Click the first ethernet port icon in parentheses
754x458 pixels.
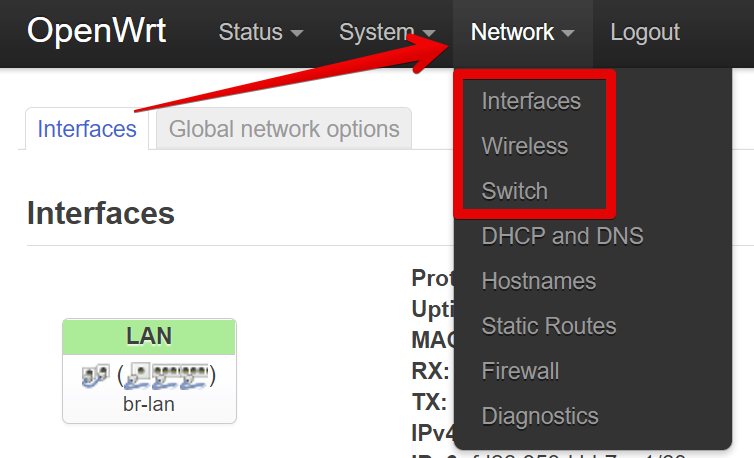138,376
